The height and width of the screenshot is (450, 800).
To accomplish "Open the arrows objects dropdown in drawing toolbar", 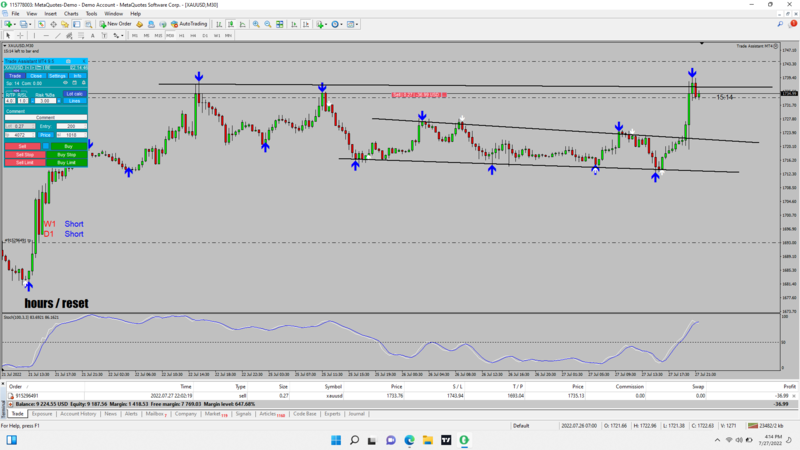I will pos(122,36).
